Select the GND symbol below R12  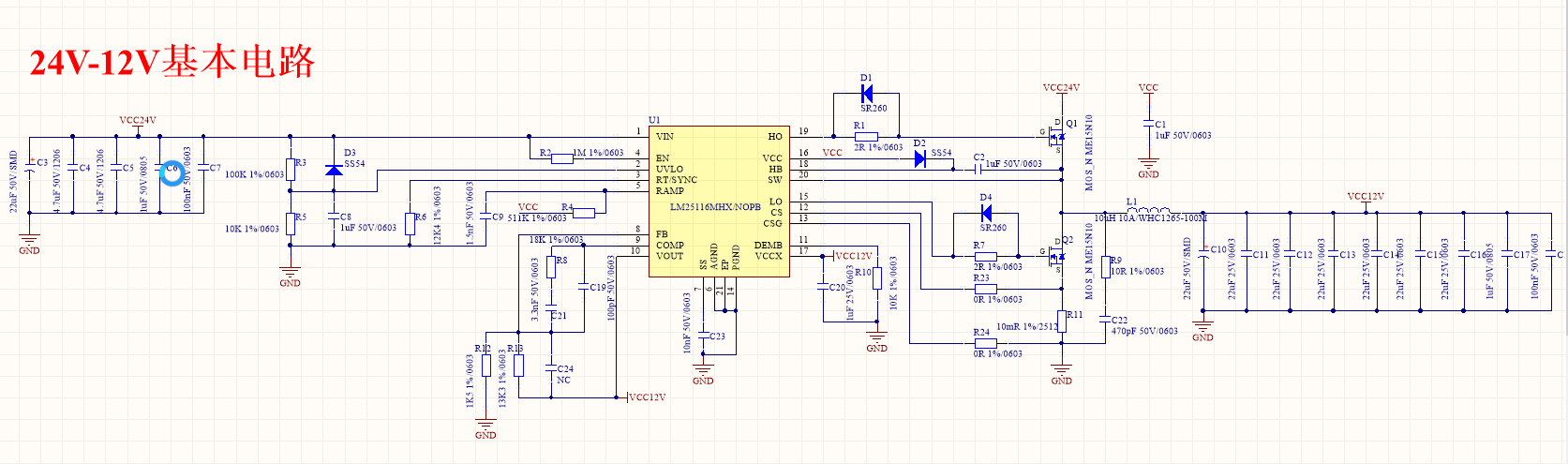click(485, 428)
